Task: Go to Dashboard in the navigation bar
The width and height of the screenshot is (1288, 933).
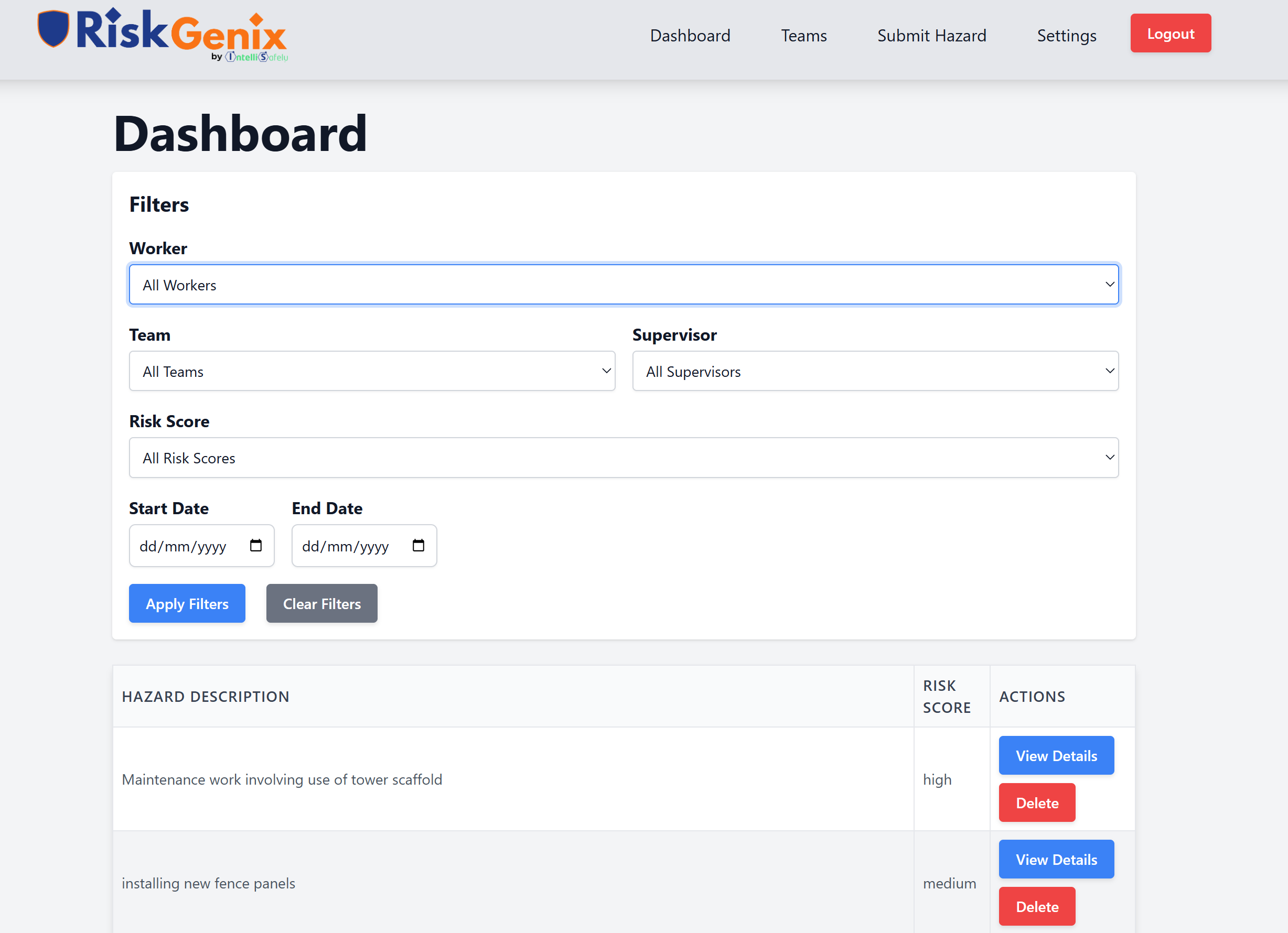Action: (690, 35)
